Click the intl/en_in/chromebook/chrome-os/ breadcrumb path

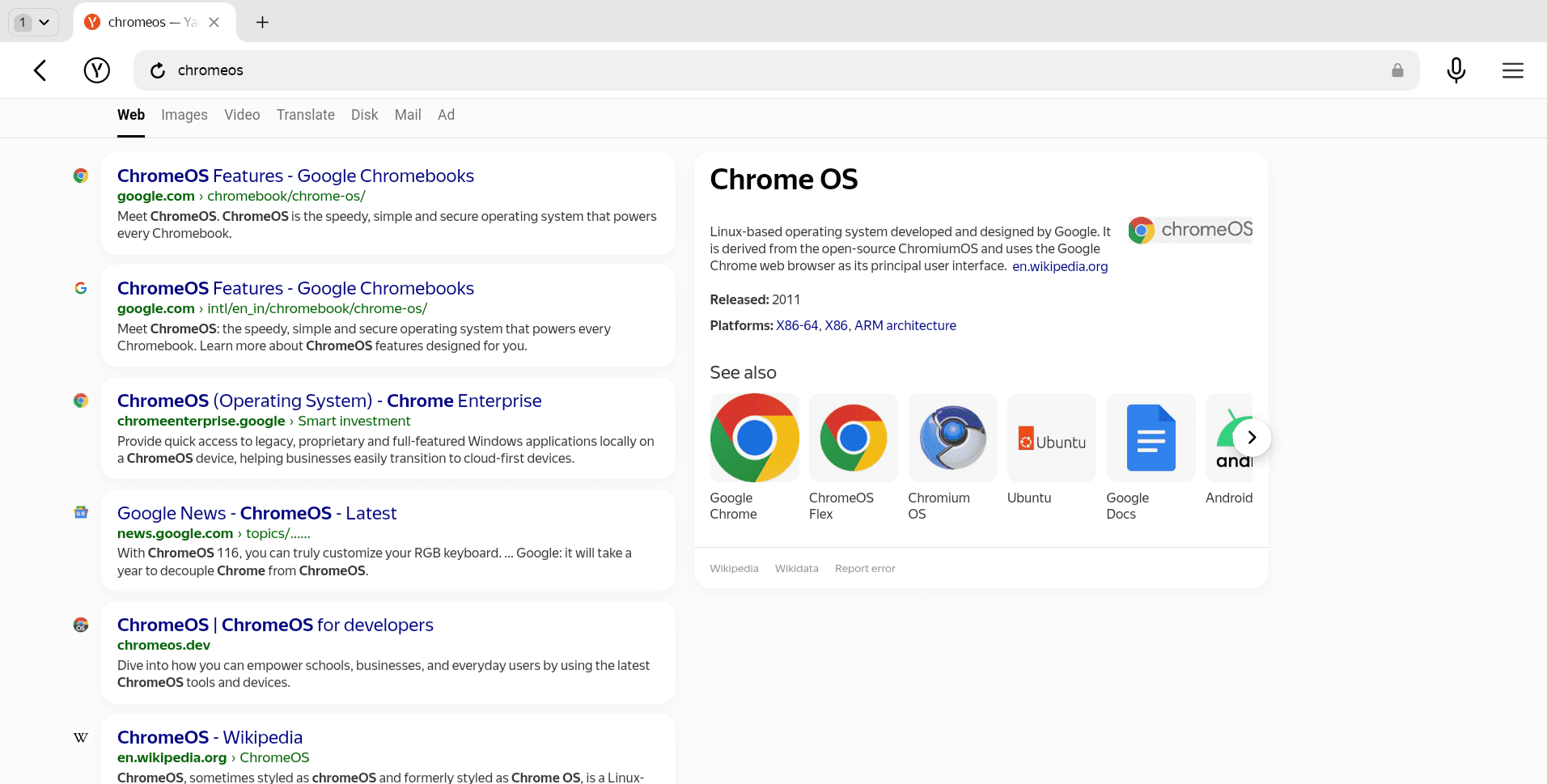point(317,308)
